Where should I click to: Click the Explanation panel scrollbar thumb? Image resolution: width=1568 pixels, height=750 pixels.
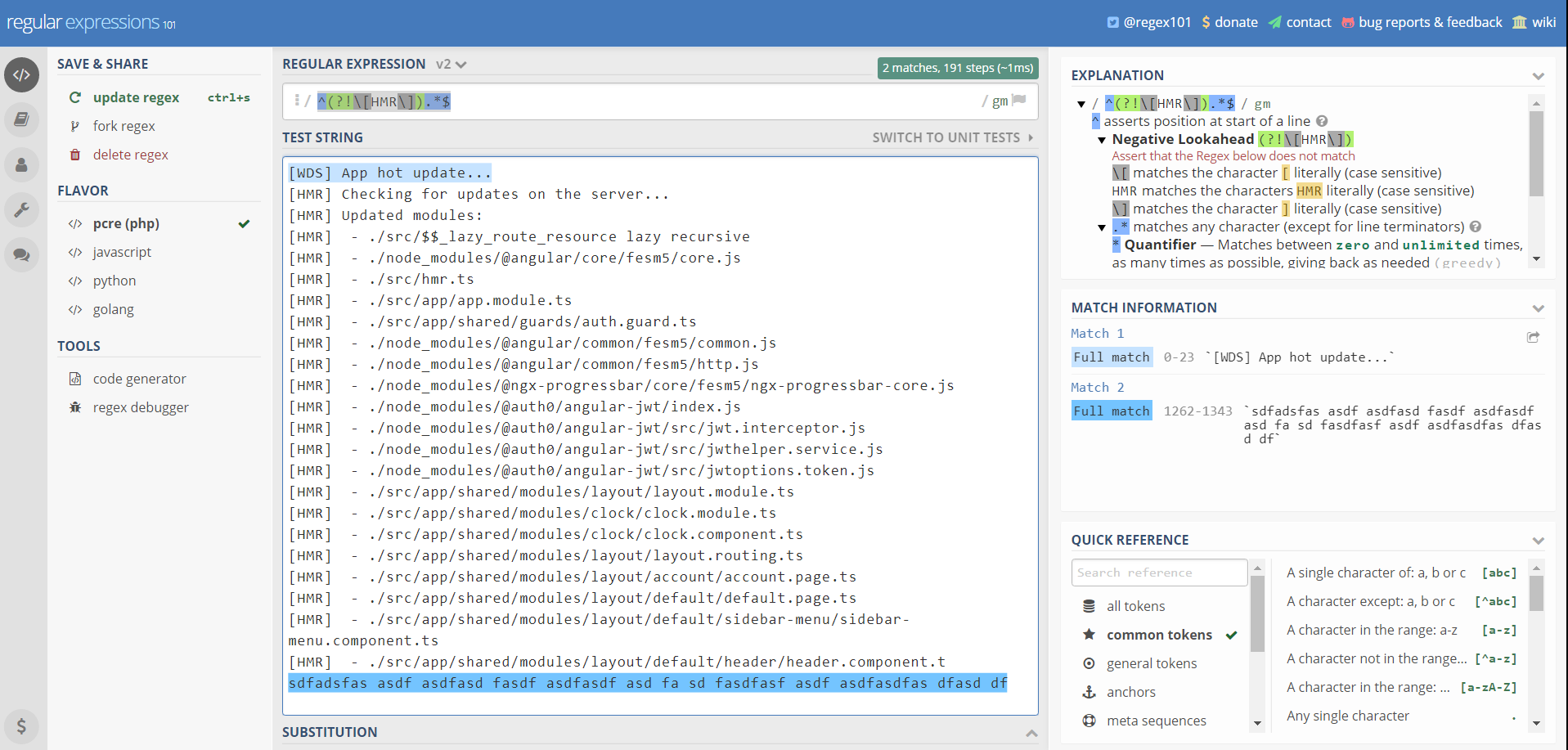pos(1536,154)
